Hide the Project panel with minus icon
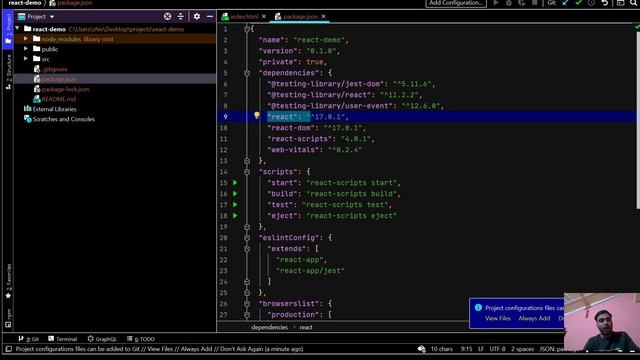This screenshot has width=640, height=360. click(x=210, y=16)
